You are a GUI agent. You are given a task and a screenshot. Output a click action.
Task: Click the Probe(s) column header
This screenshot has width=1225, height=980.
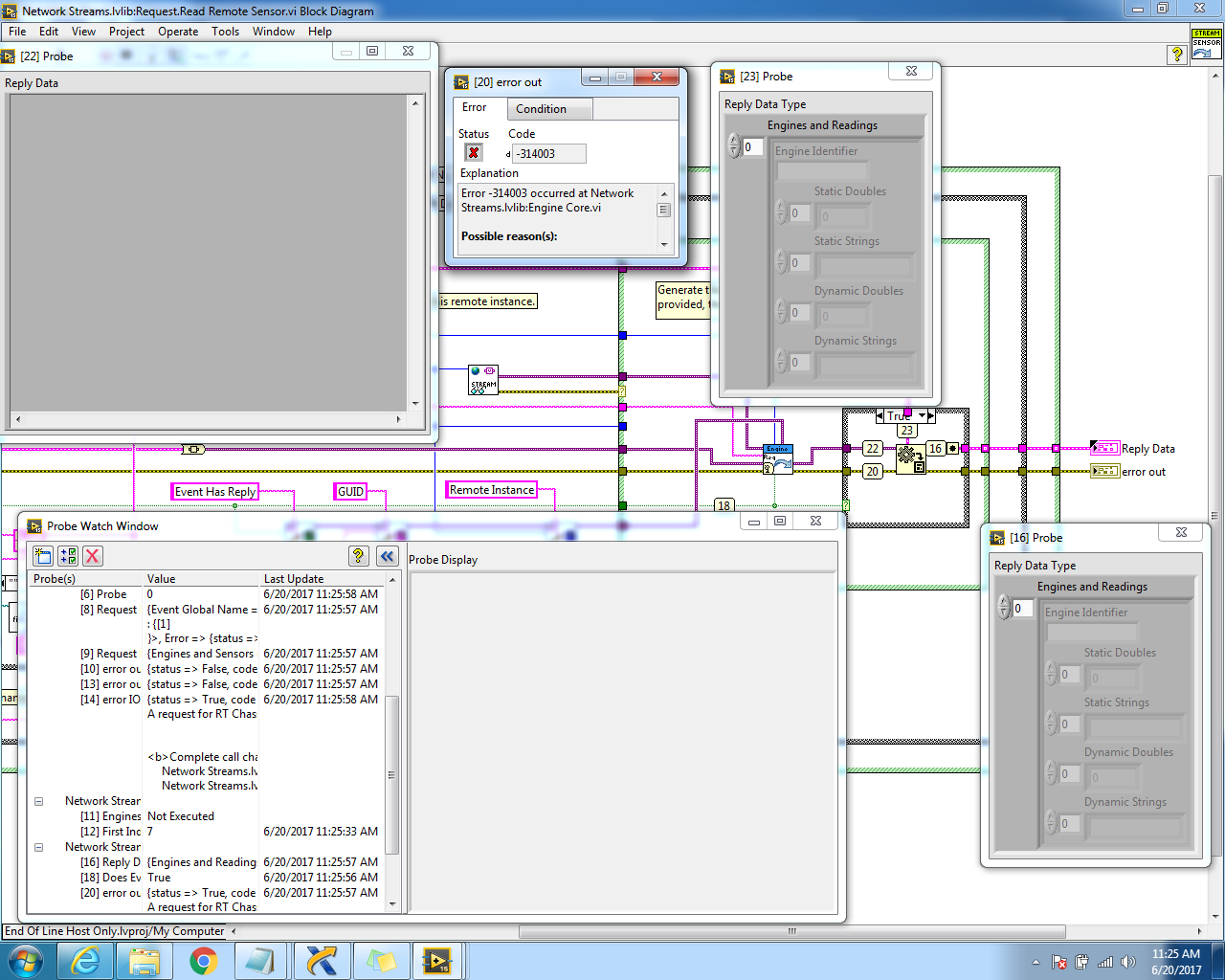point(86,579)
